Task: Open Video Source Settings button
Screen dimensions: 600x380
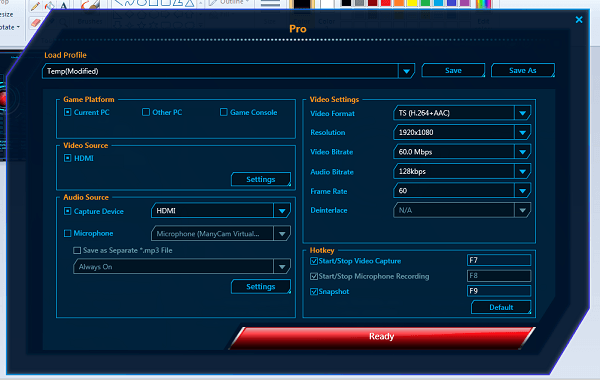Action: coord(261,179)
